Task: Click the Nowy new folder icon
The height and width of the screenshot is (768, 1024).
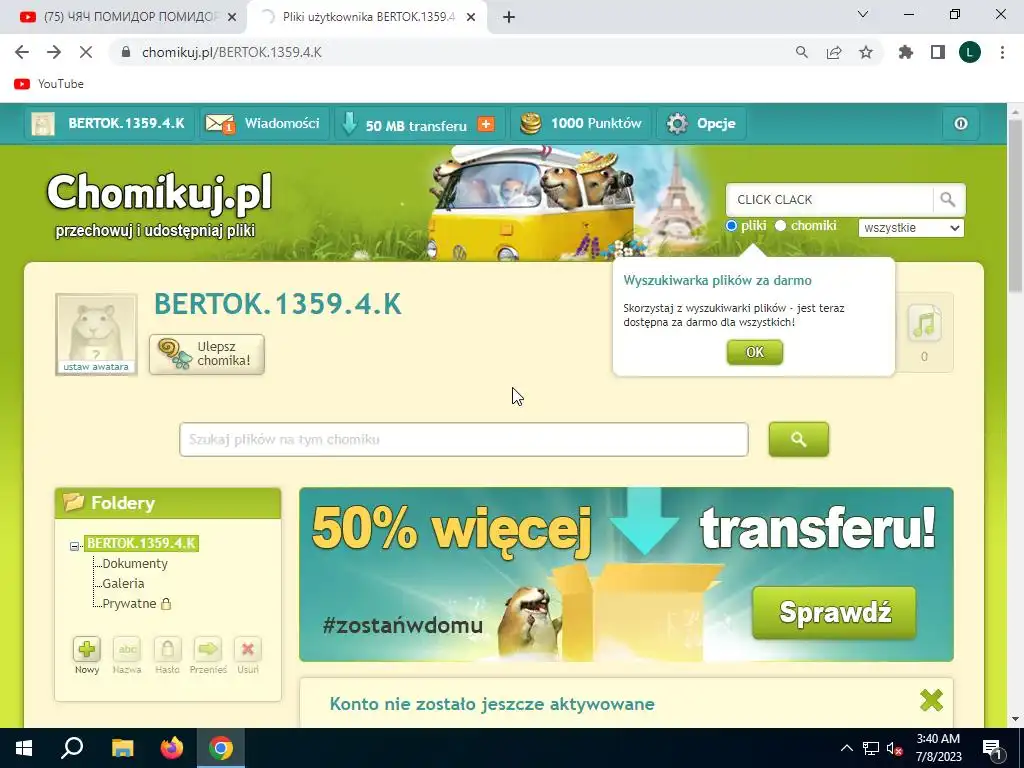Action: point(87,649)
